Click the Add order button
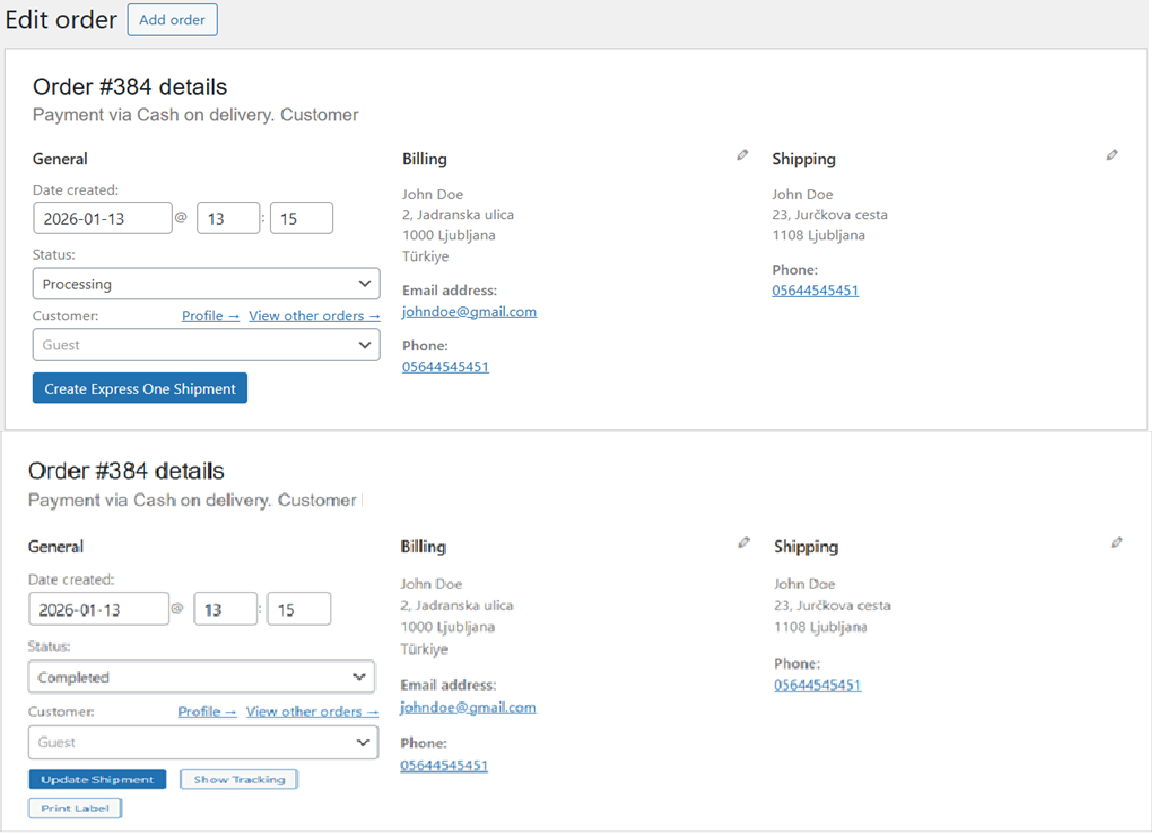Image resolution: width=1152 pixels, height=834 pixels. click(172, 19)
